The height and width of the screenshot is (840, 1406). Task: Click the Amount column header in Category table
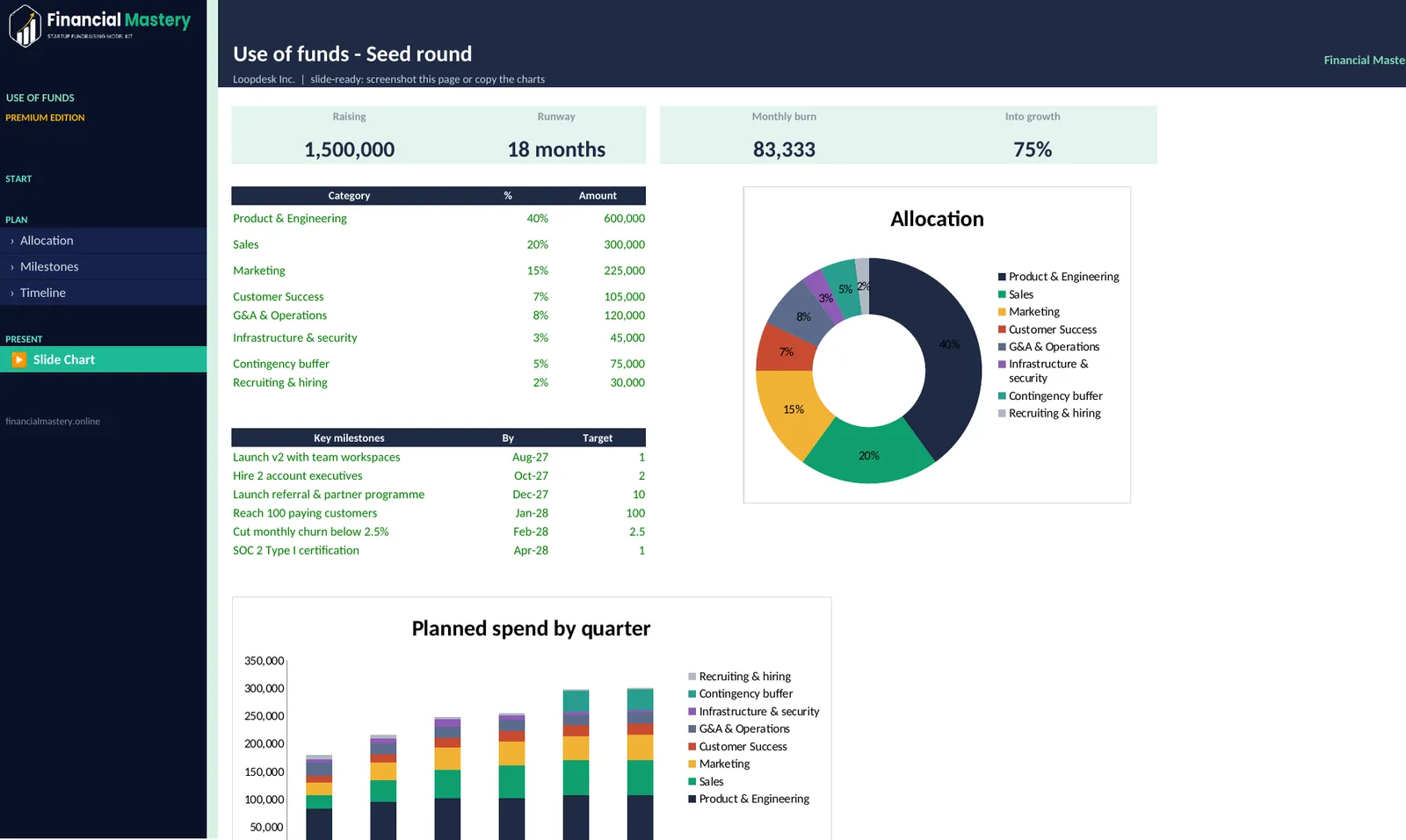tap(598, 196)
